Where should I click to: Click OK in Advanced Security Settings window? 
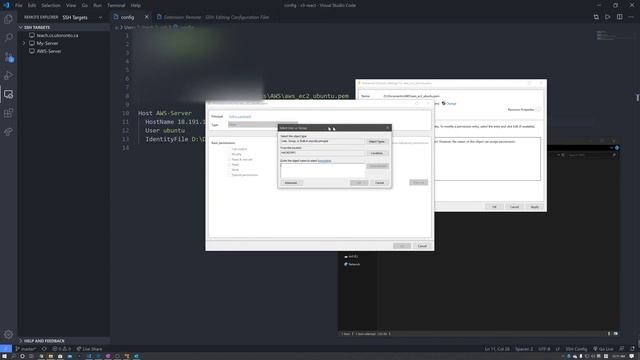coord(494,207)
